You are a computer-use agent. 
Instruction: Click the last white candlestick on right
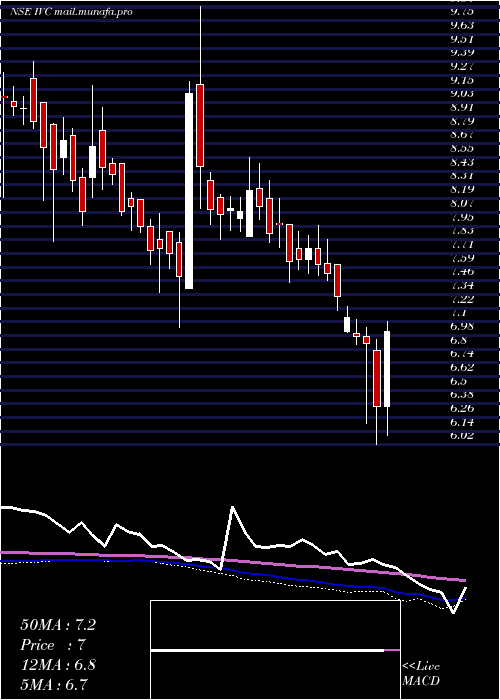click(387, 369)
